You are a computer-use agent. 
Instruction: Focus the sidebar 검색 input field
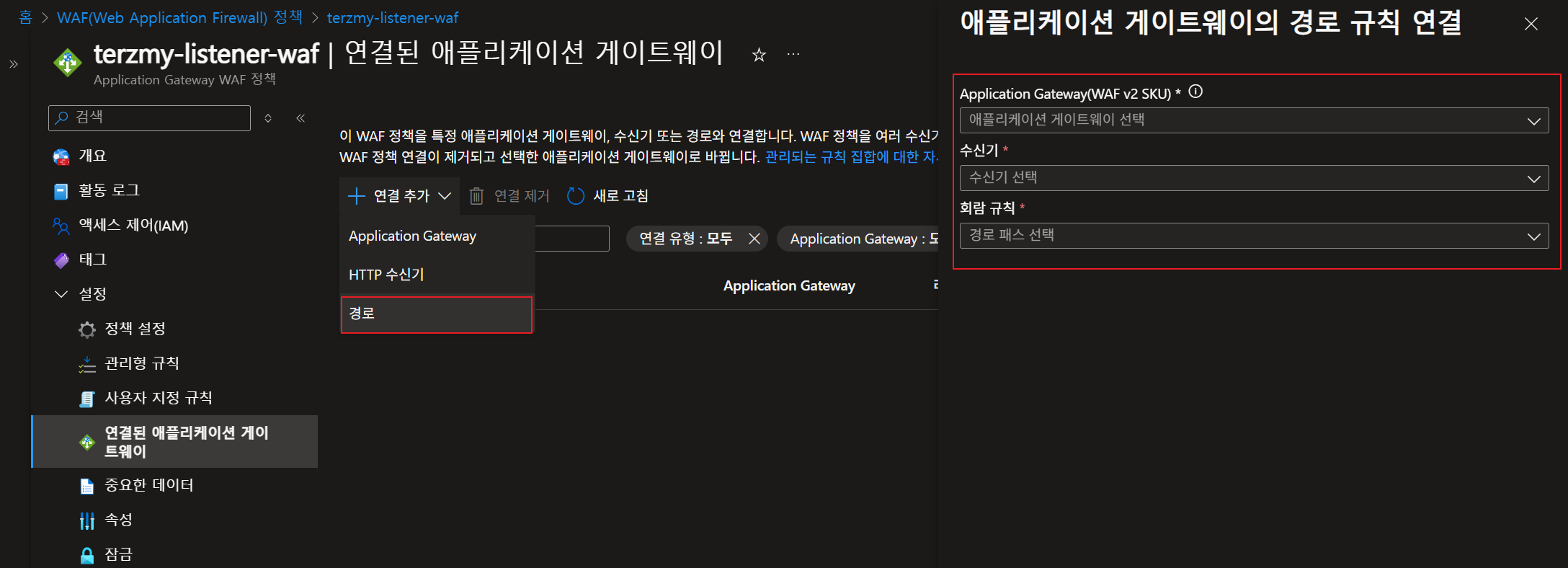pos(149,118)
